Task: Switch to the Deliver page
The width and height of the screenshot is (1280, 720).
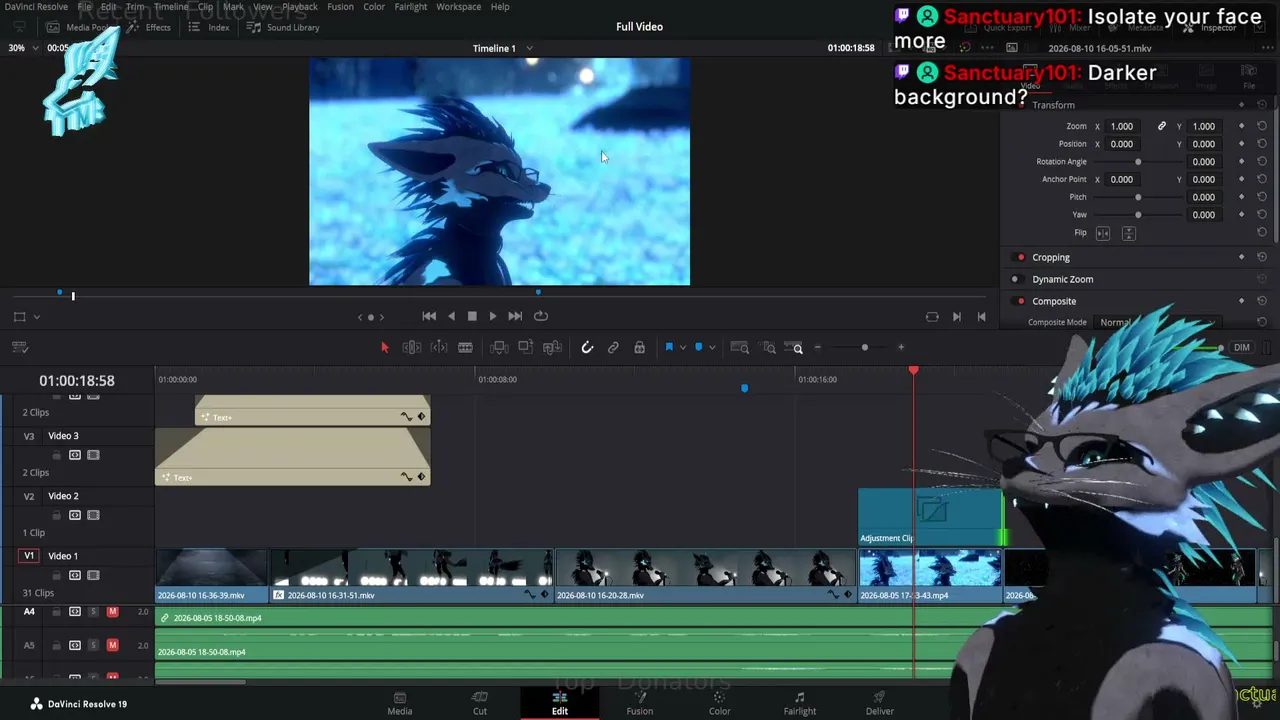Action: [x=880, y=704]
